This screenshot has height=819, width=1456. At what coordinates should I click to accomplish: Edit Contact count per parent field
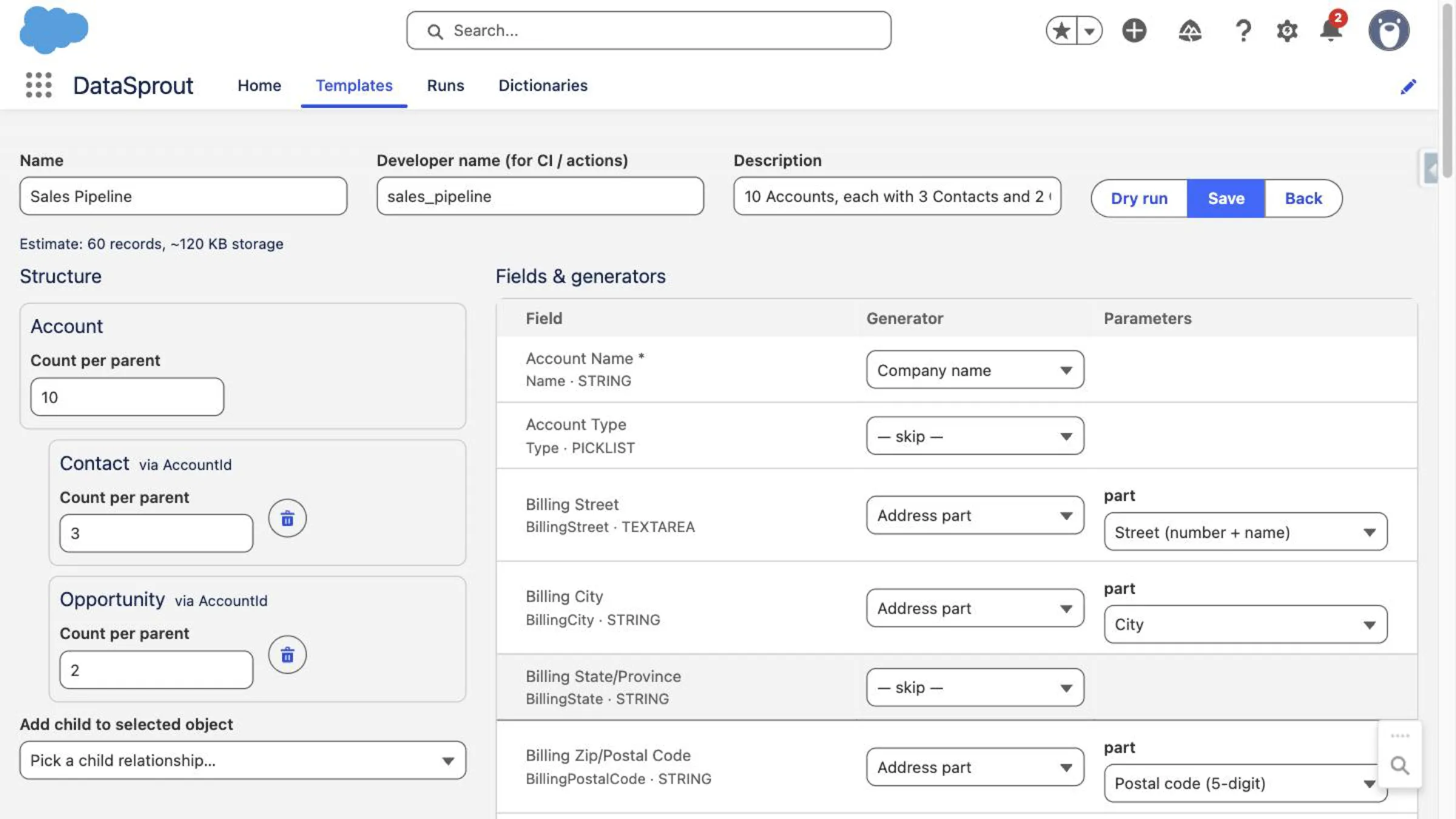point(157,533)
